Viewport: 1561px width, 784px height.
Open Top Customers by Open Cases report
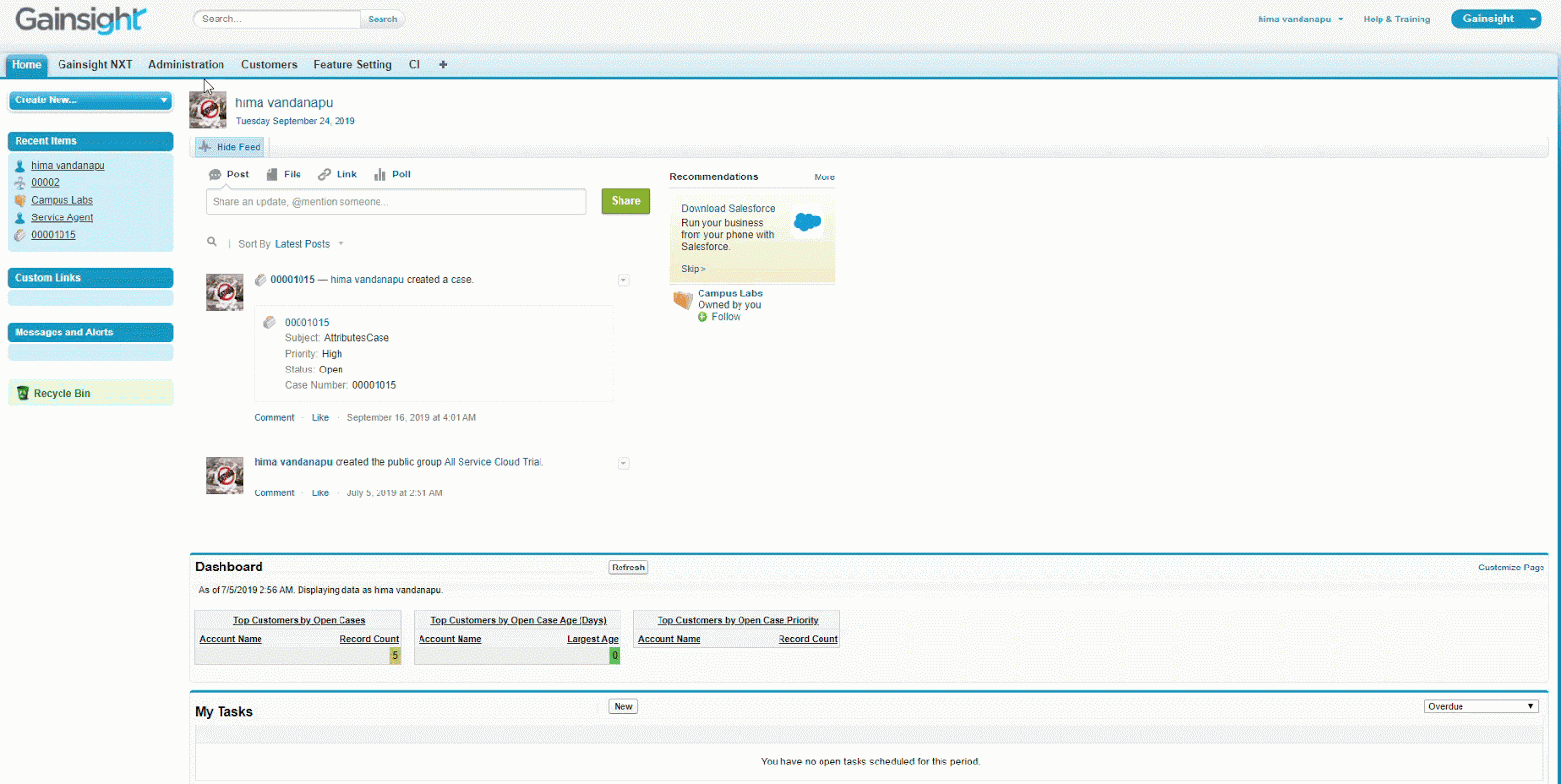299,620
